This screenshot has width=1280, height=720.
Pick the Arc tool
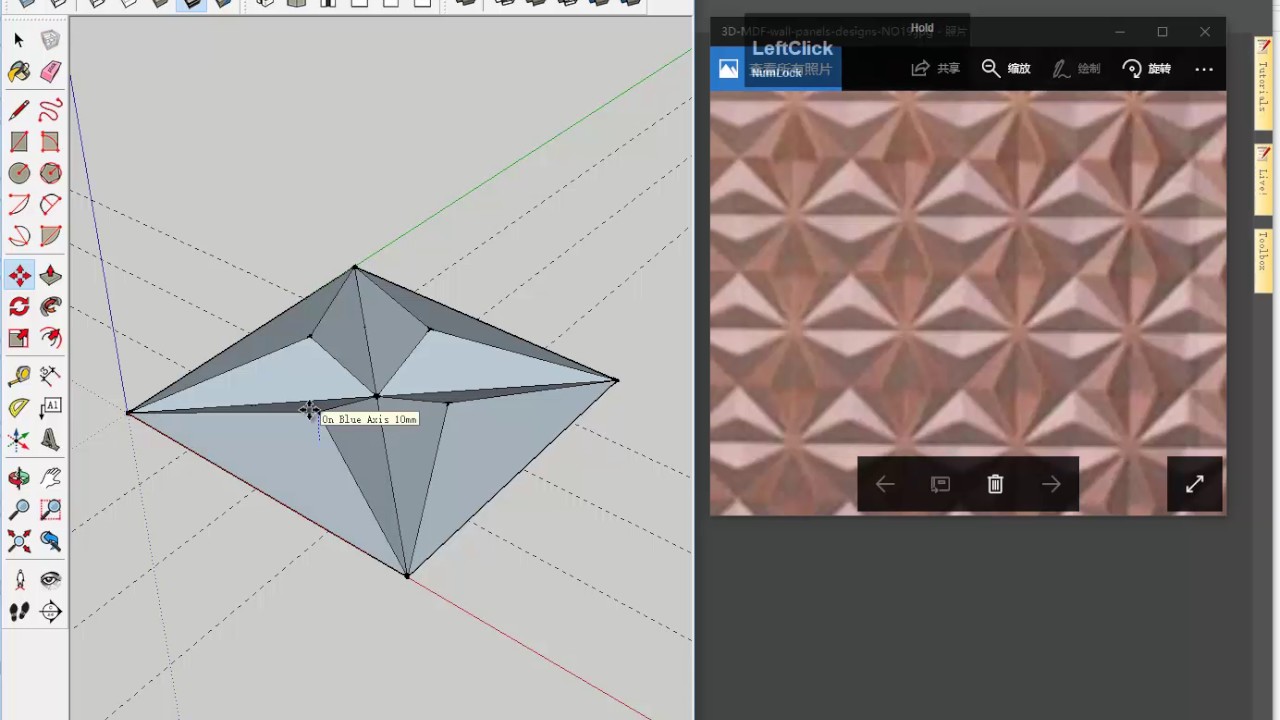point(19,205)
